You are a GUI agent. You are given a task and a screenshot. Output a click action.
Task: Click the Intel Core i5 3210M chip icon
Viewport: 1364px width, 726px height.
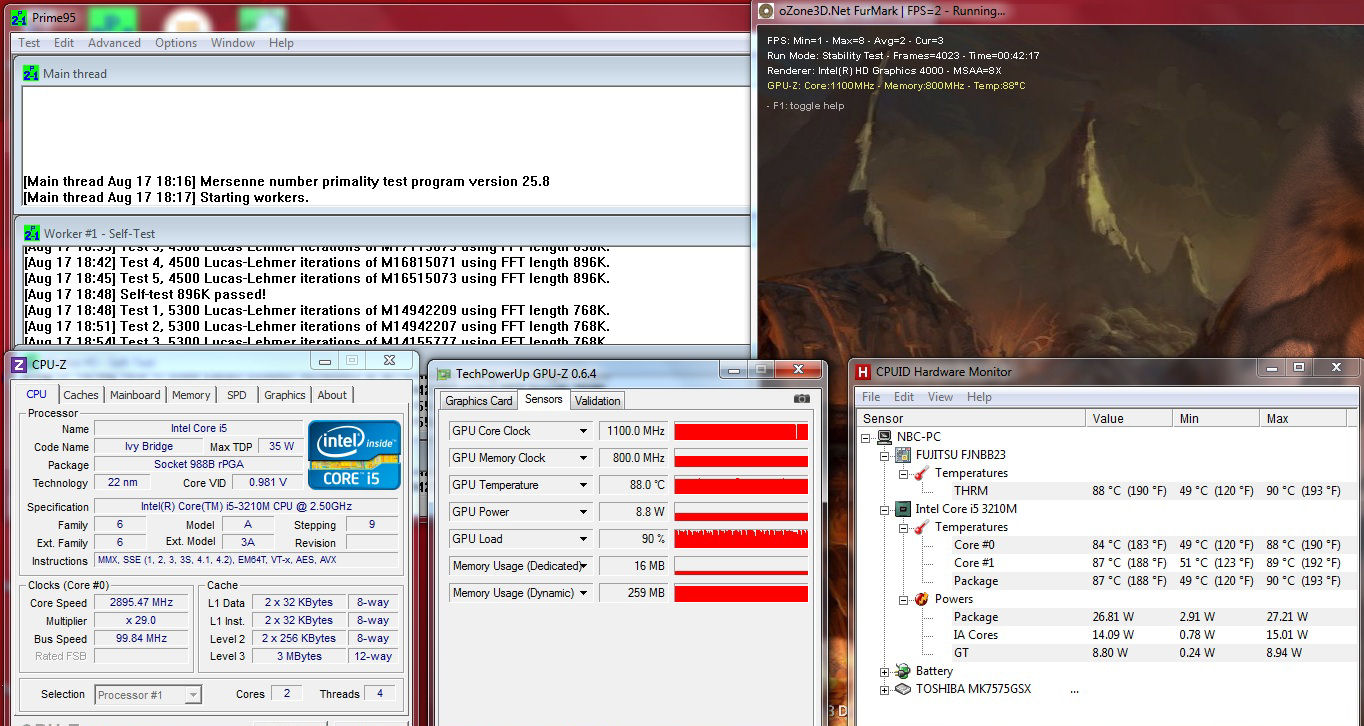903,509
